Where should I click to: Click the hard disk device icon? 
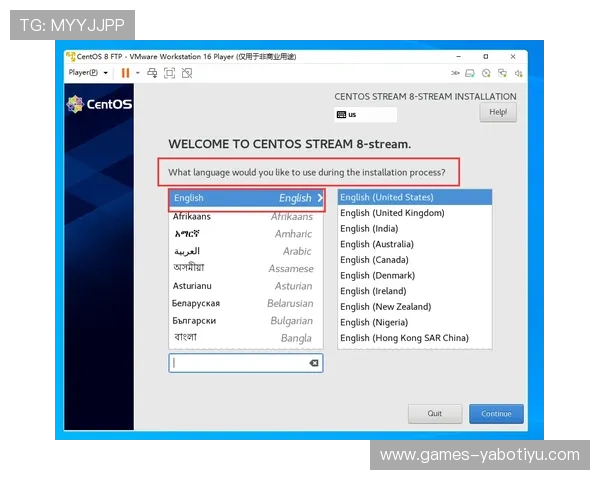point(470,73)
